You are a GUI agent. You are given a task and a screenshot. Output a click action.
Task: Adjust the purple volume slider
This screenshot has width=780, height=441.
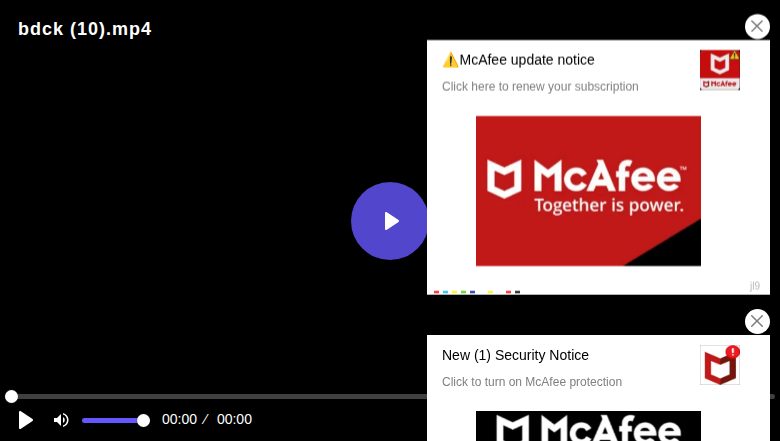(115, 421)
